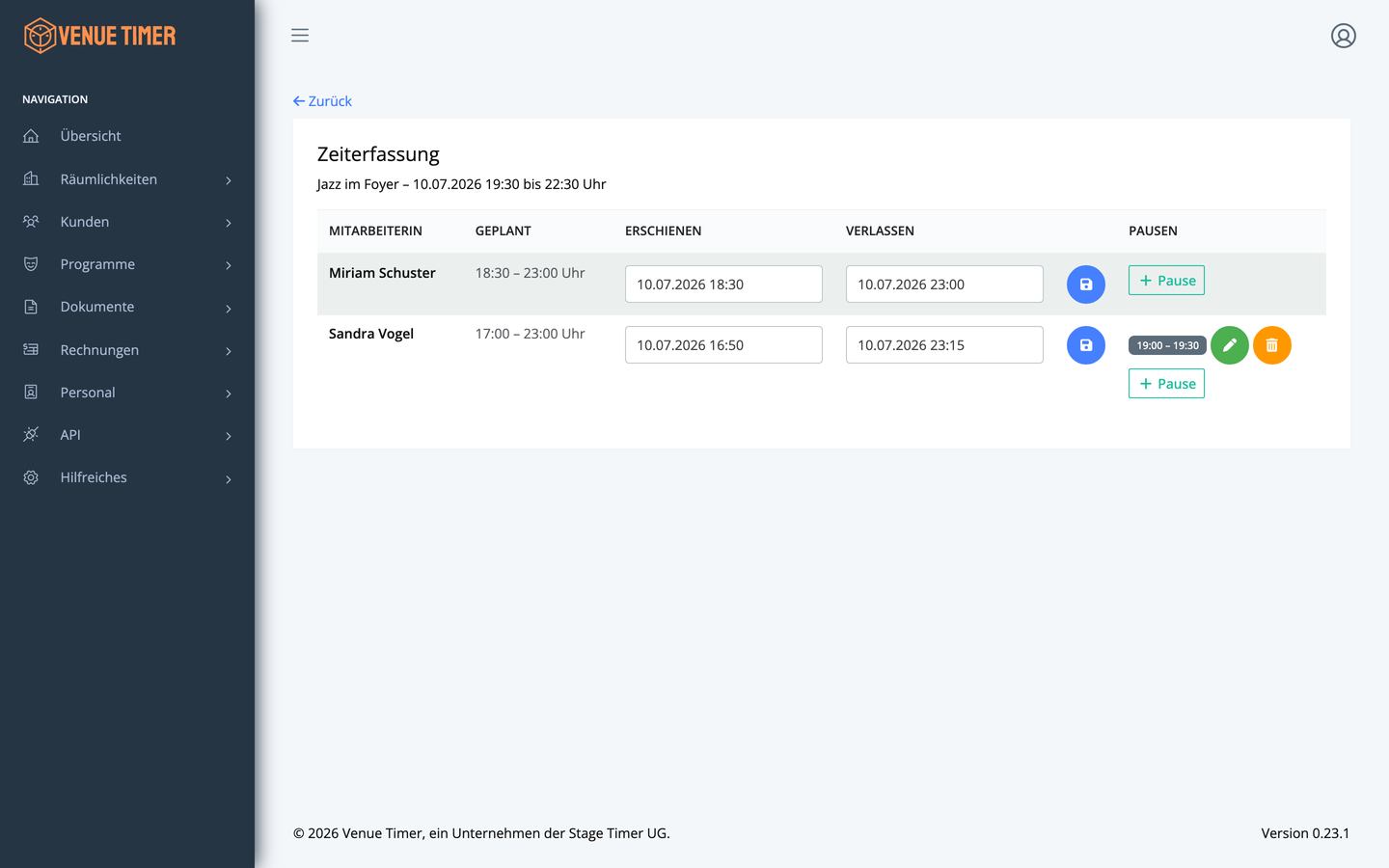Click the Hilfreiches gear icon
Viewport: 1389px width, 868px height.
31,477
